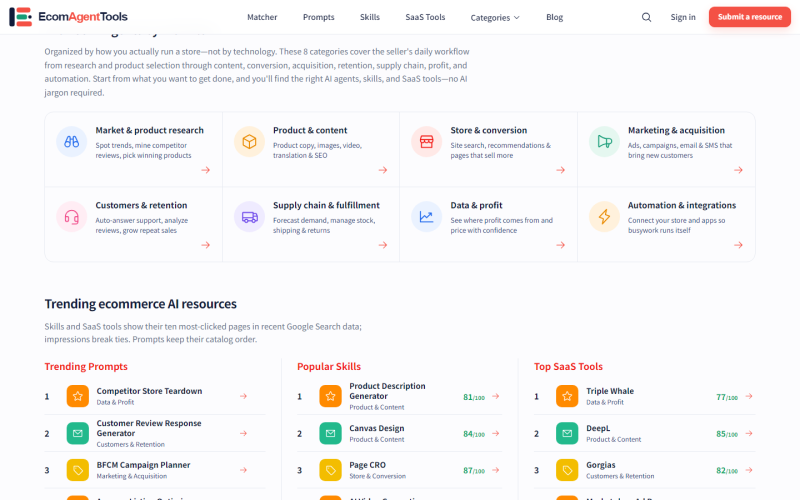The width and height of the screenshot is (800, 500).
Task: Click the EcomAgentTools logo
Action: (68, 17)
